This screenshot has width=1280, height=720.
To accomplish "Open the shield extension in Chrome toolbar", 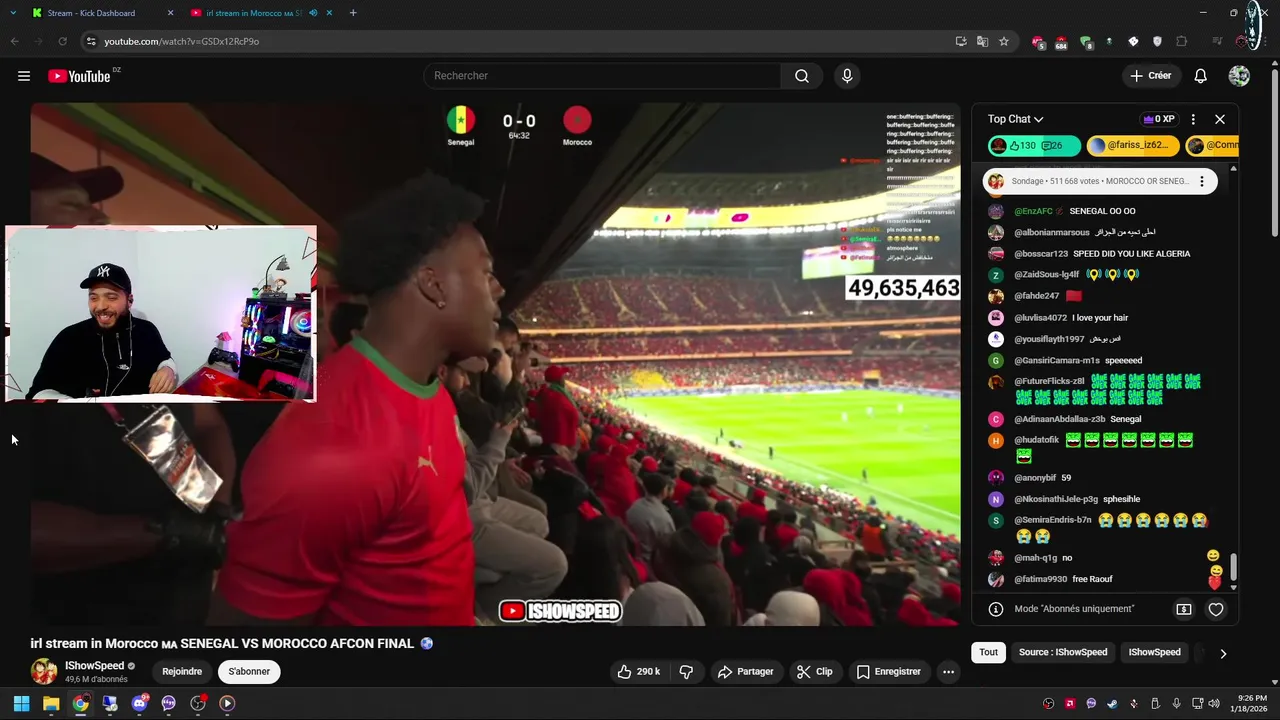I will coord(1157,41).
